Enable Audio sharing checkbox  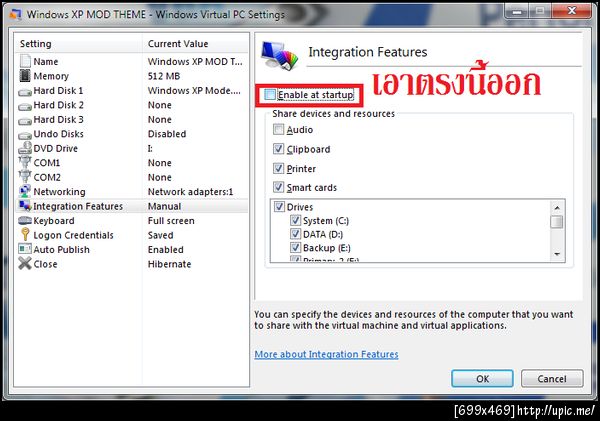[x=279, y=129]
